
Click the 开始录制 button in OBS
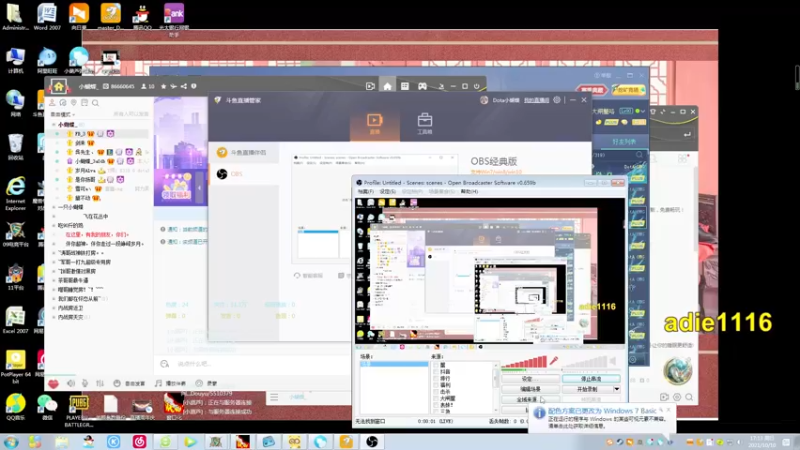point(587,389)
